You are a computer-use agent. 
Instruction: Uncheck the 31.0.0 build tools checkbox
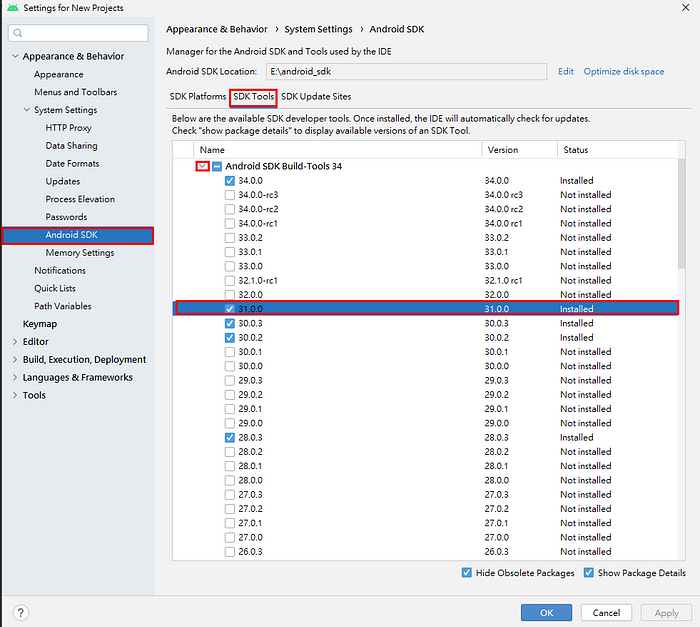click(229, 309)
